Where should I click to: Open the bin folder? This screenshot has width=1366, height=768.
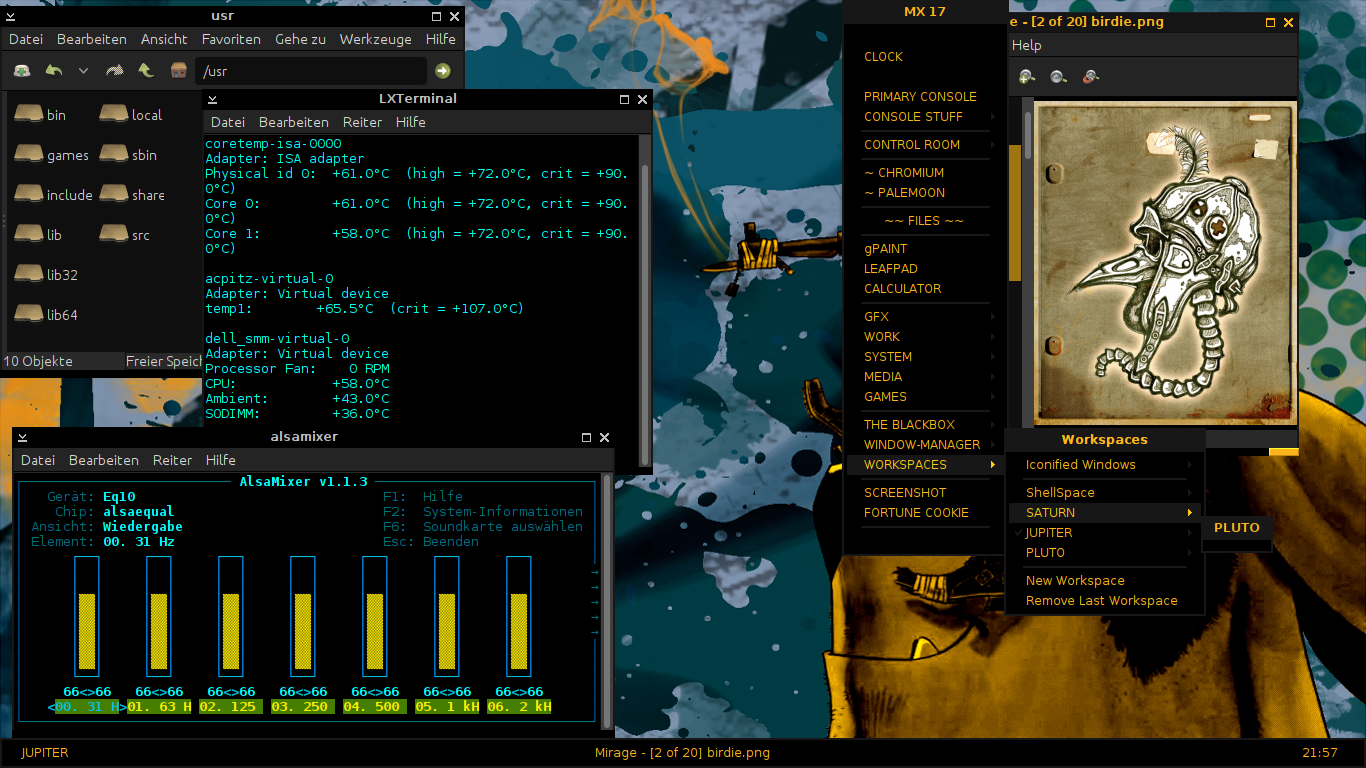pos(40,115)
